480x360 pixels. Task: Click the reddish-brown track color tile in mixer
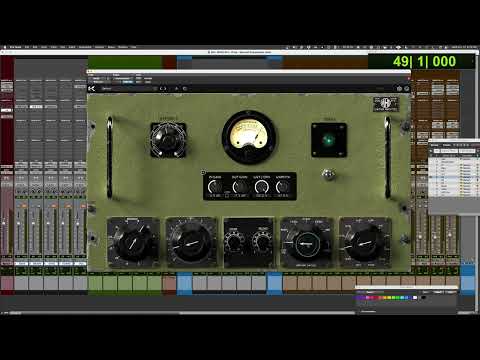tap(169, 283)
